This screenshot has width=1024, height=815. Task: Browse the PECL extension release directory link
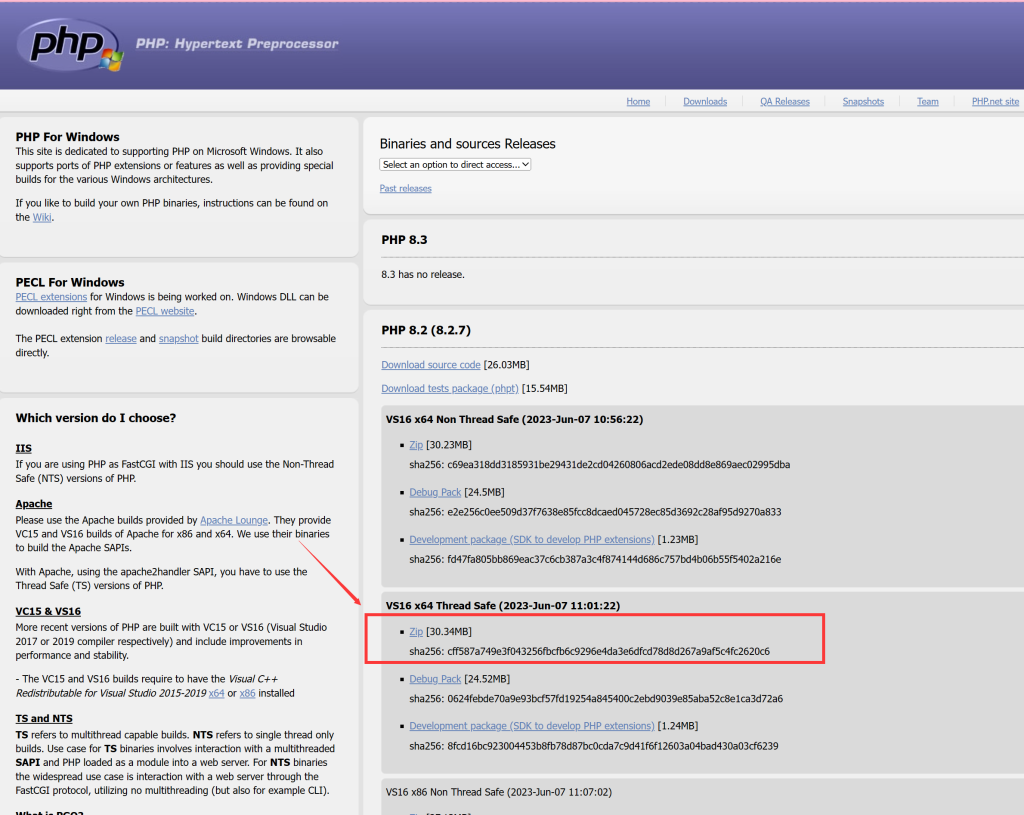(x=121, y=338)
